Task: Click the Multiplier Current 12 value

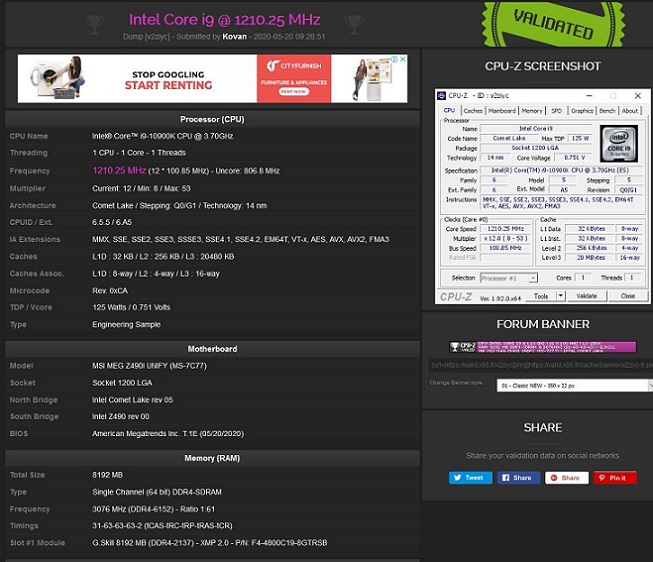Action: [141, 188]
